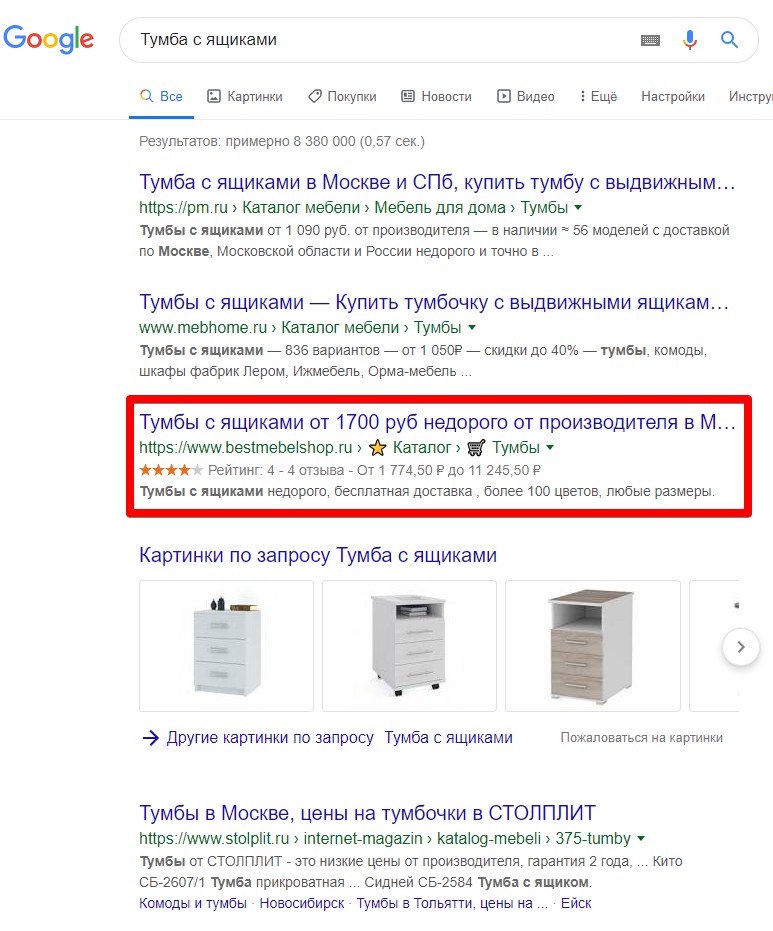Go to the Видео tab

click(526, 97)
